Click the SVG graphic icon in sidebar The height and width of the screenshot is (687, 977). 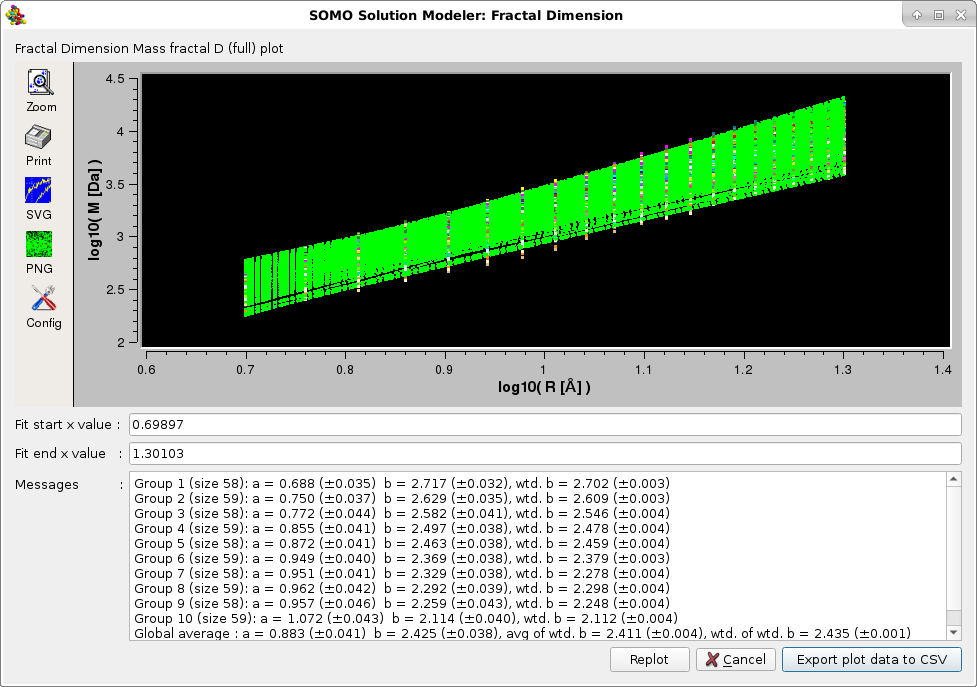click(x=38, y=190)
